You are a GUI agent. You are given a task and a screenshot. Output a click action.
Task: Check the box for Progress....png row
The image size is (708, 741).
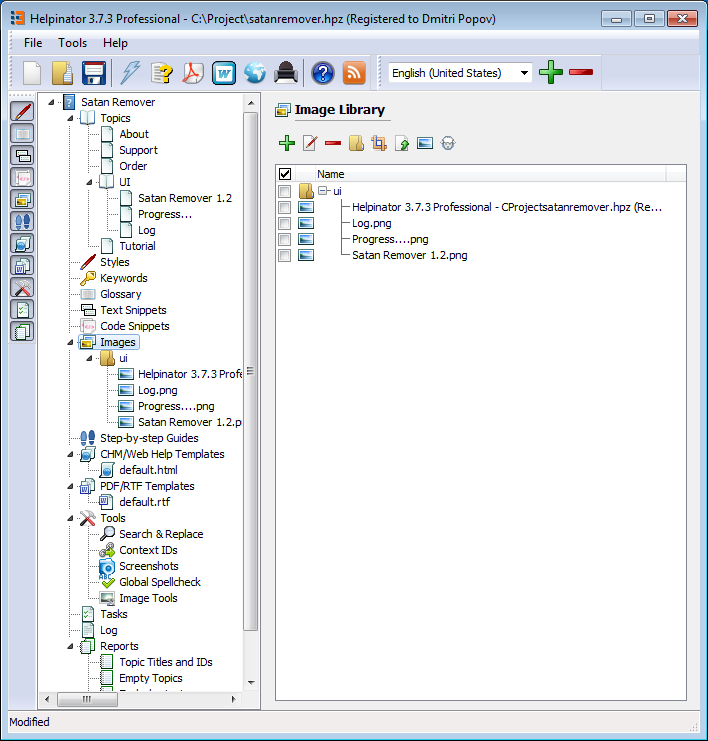click(x=285, y=239)
